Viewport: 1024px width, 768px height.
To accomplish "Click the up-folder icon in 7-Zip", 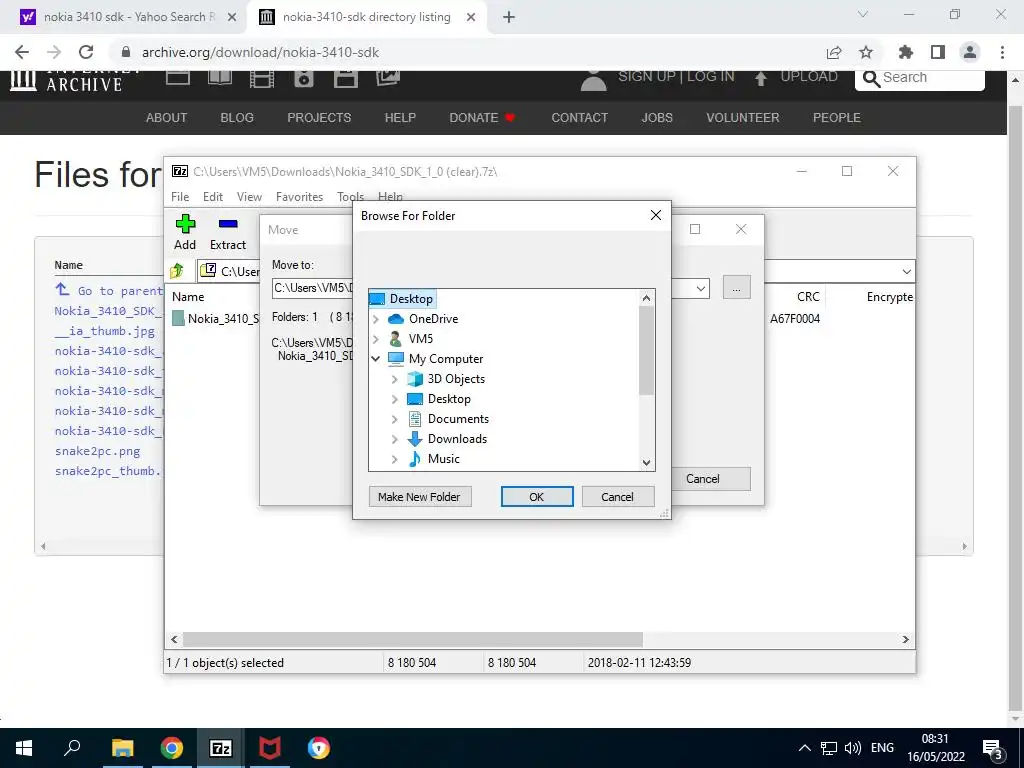I will coord(177,270).
